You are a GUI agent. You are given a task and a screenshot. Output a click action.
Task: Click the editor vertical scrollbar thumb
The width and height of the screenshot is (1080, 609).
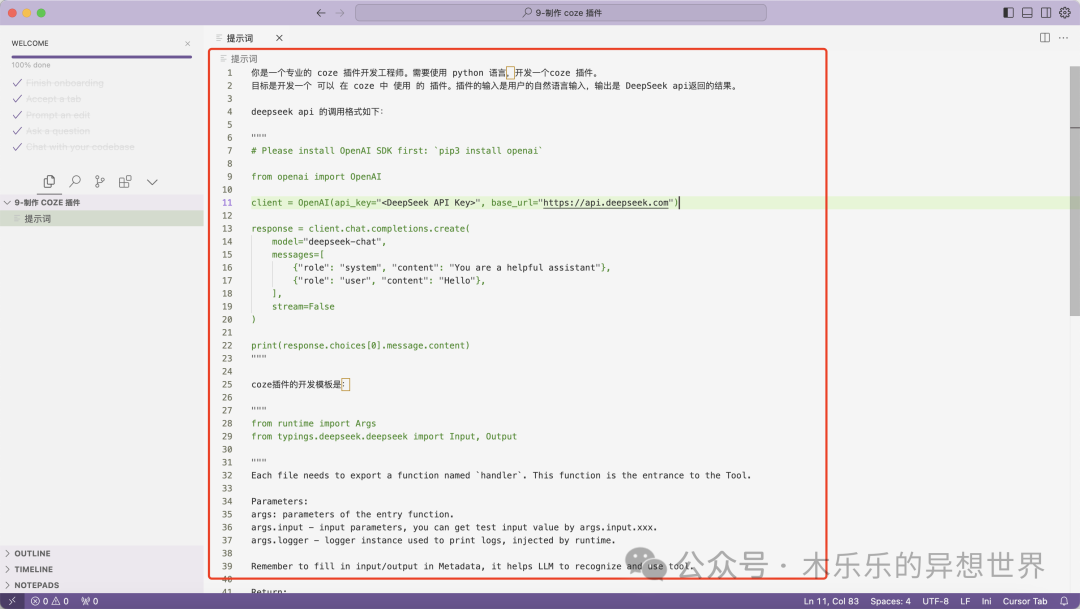[1074, 191]
